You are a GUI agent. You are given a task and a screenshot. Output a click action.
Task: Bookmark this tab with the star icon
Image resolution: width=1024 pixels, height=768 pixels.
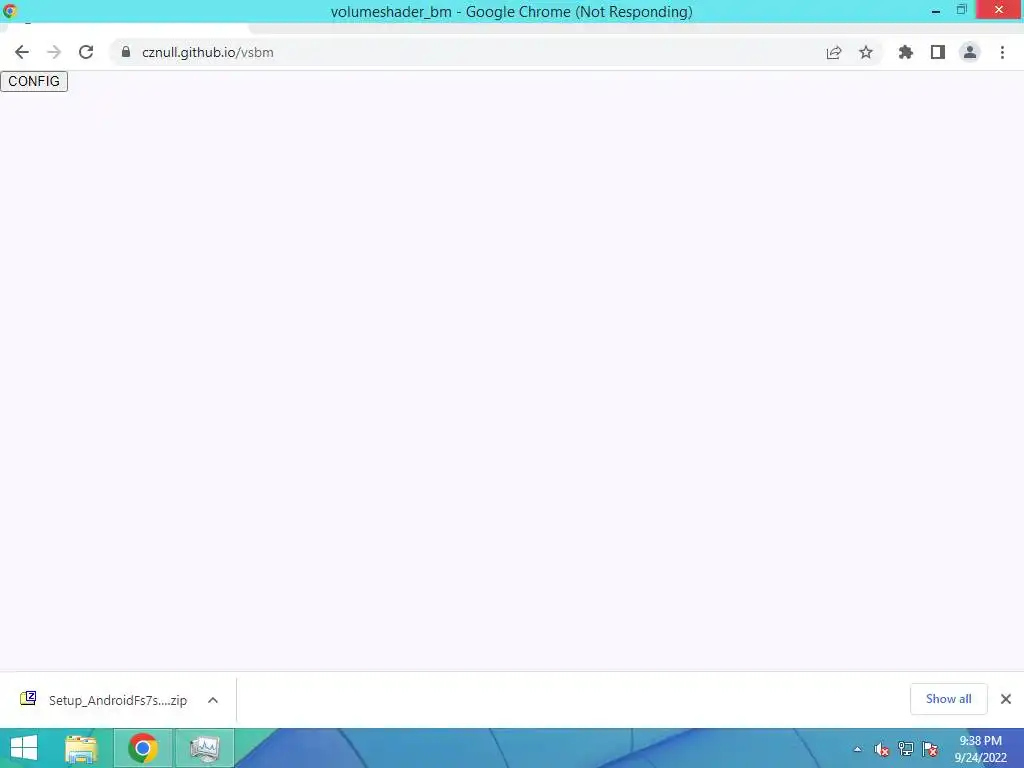point(866,52)
